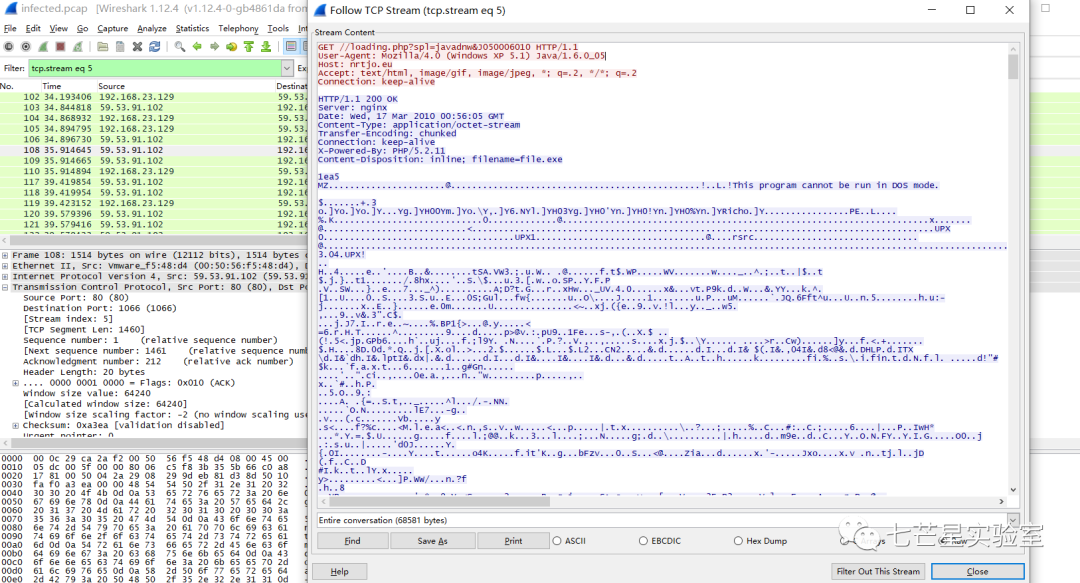1080x583 pixels.
Task: Select packet 119 from 192.168.23.129
Action: click(153, 203)
